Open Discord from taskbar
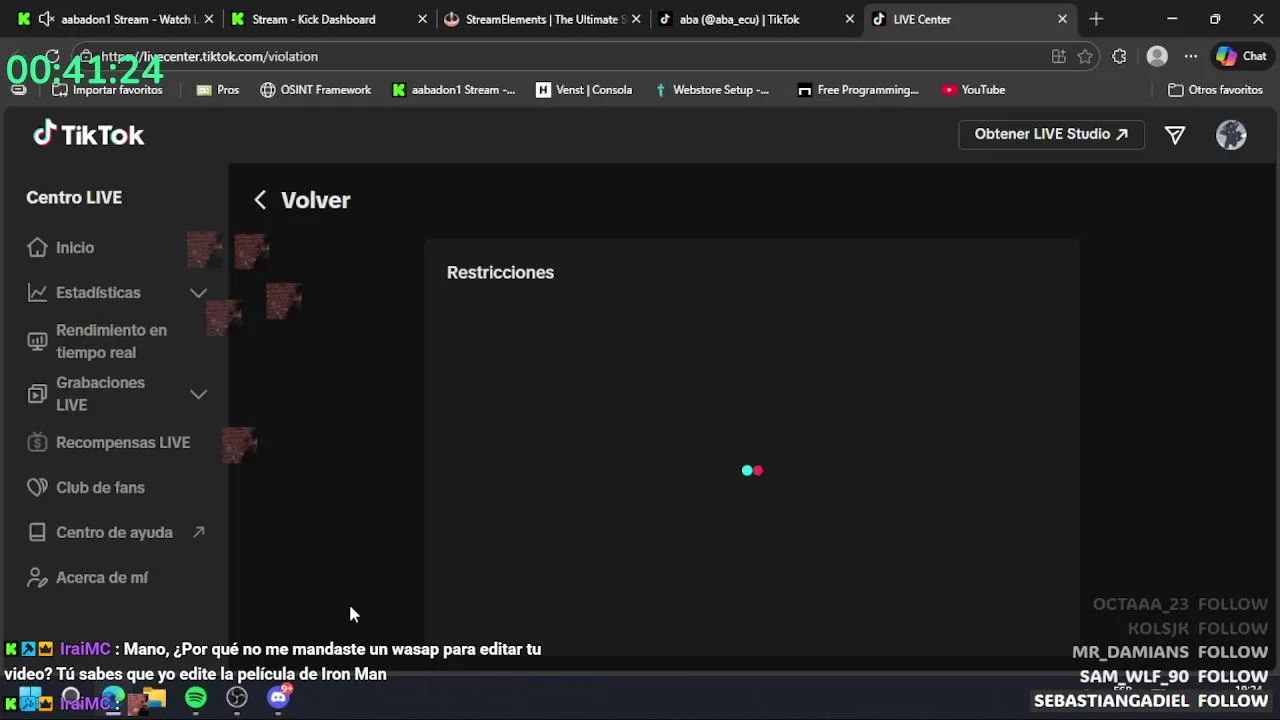The height and width of the screenshot is (720, 1280). [278, 698]
